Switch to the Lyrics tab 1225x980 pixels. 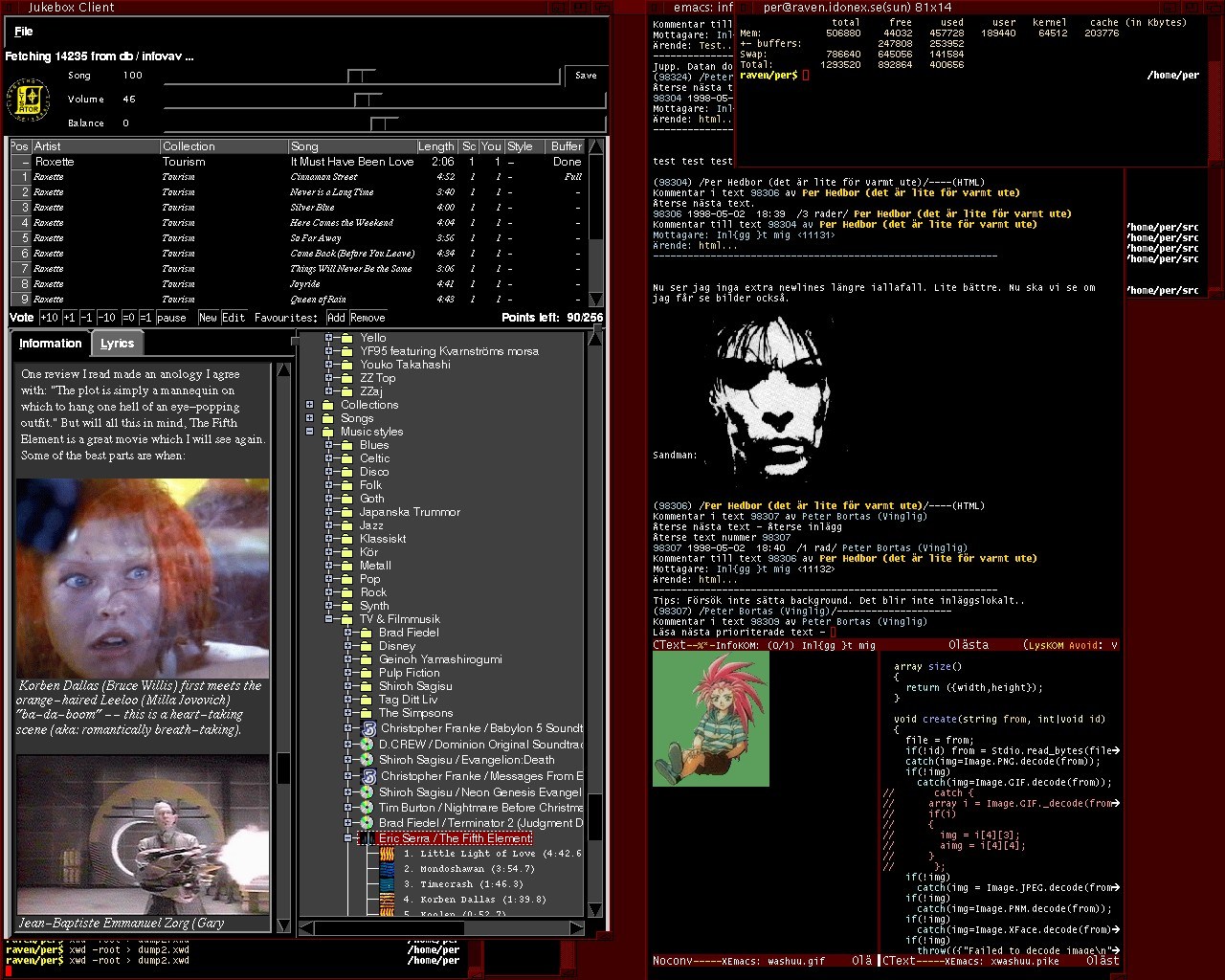[x=118, y=344]
